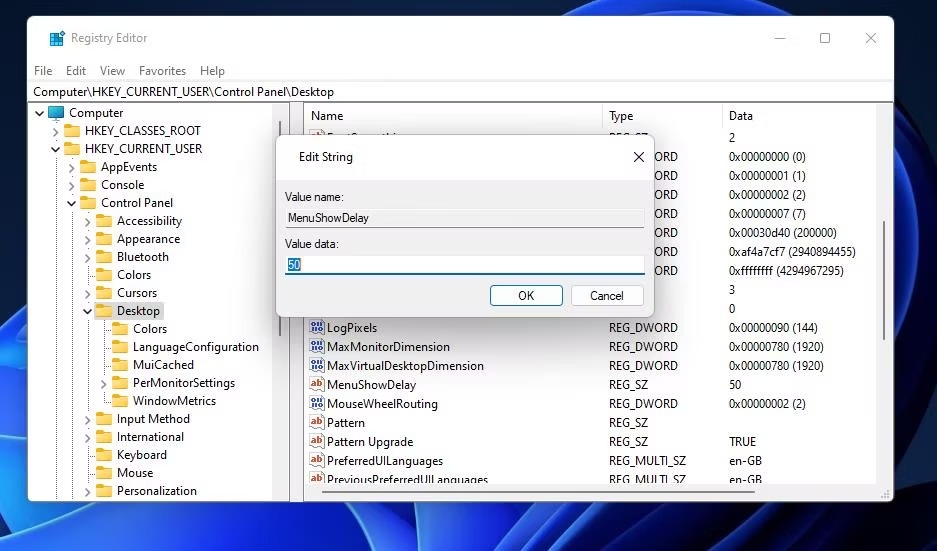This screenshot has height=551, width=937.
Task: Click the Control Panel folder icon
Action: 88,203
